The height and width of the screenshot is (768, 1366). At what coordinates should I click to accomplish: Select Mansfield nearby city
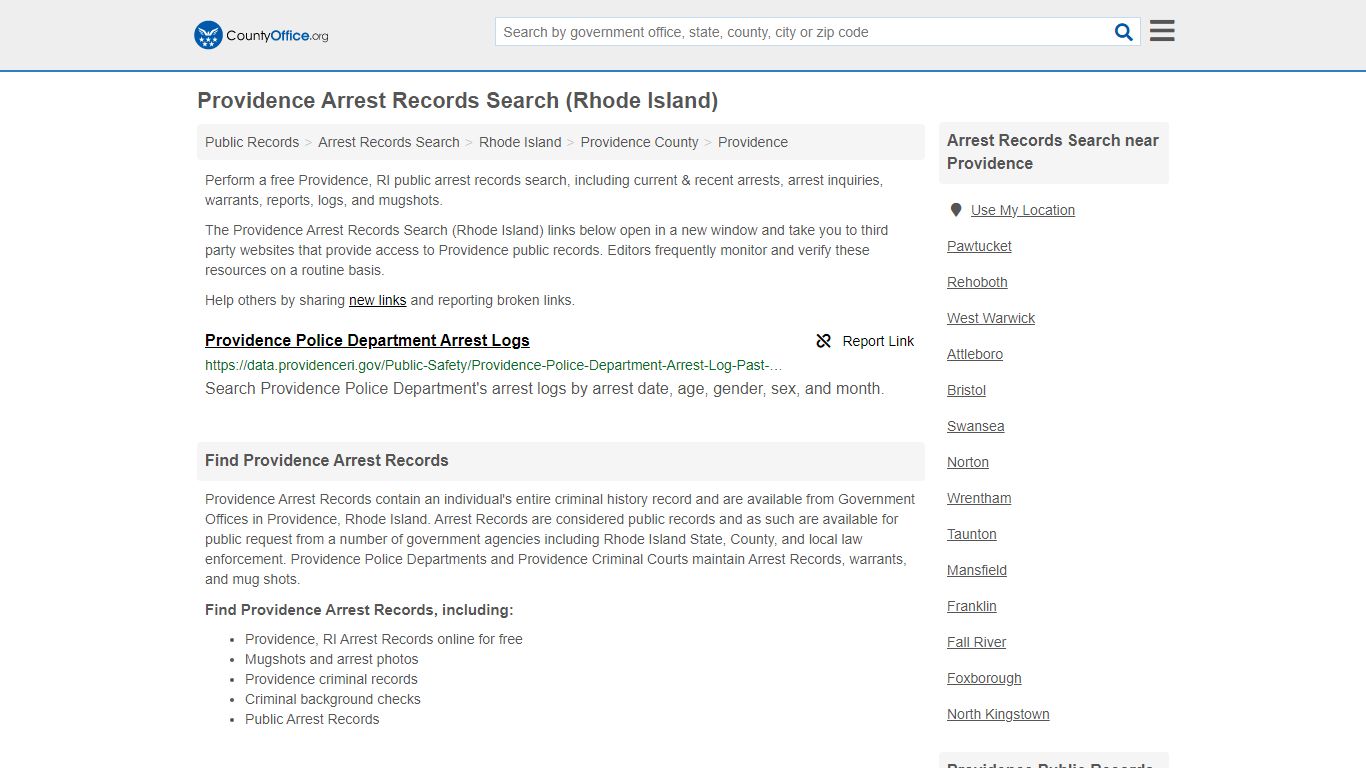[x=977, y=570]
